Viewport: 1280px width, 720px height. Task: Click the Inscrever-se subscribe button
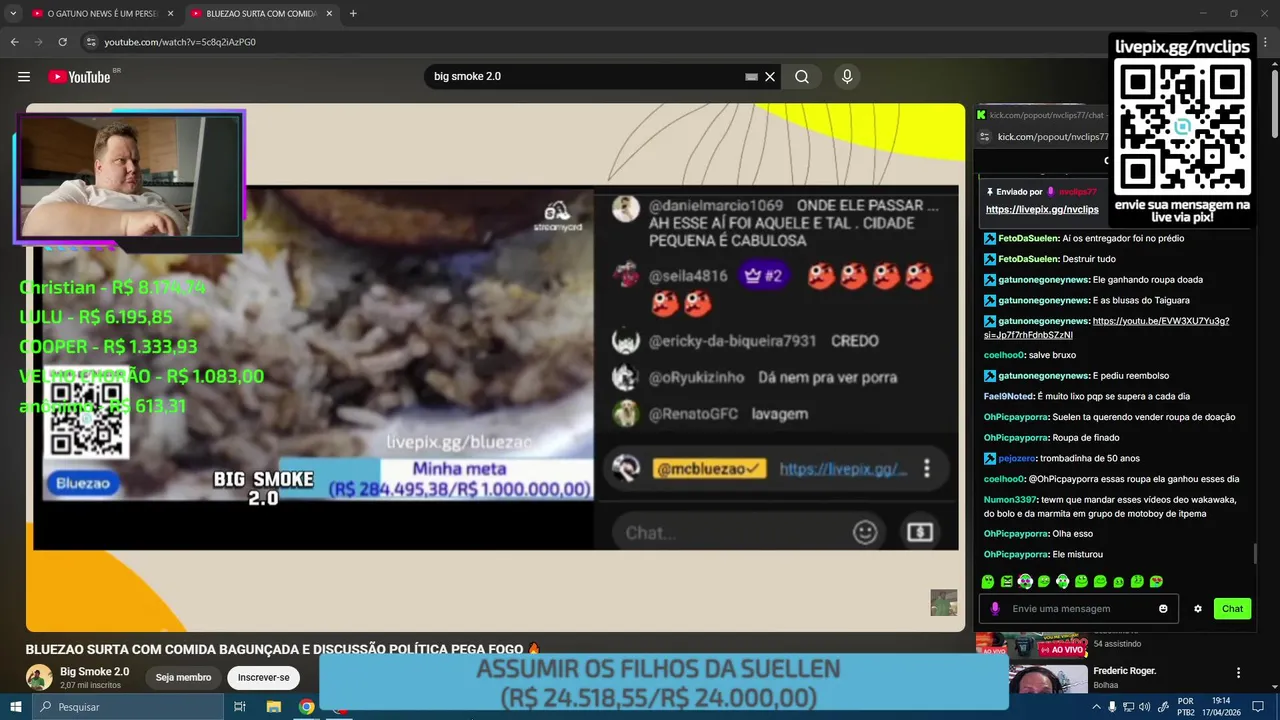coord(264,677)
